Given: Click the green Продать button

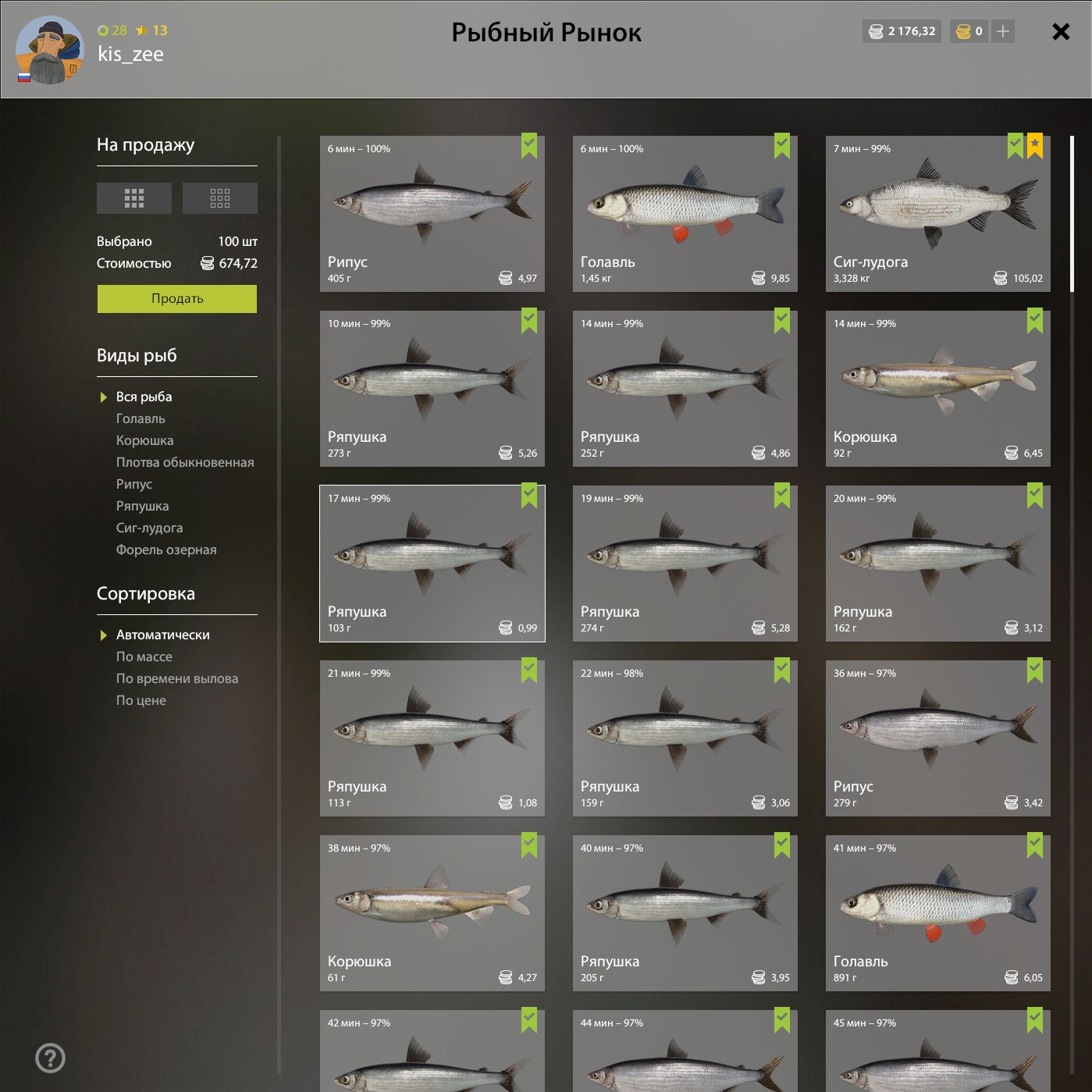Looking at the screenshot, I should click(x=177, y=299).
